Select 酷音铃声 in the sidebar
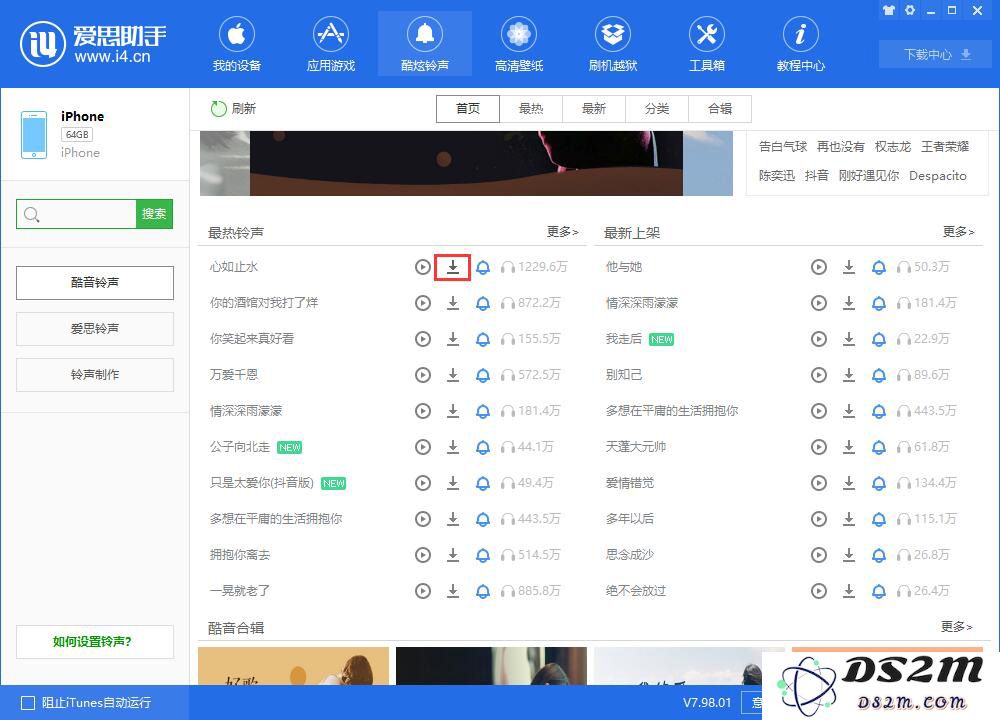The height and width of the screenshot is (720, 1000). tap(94, 283)
